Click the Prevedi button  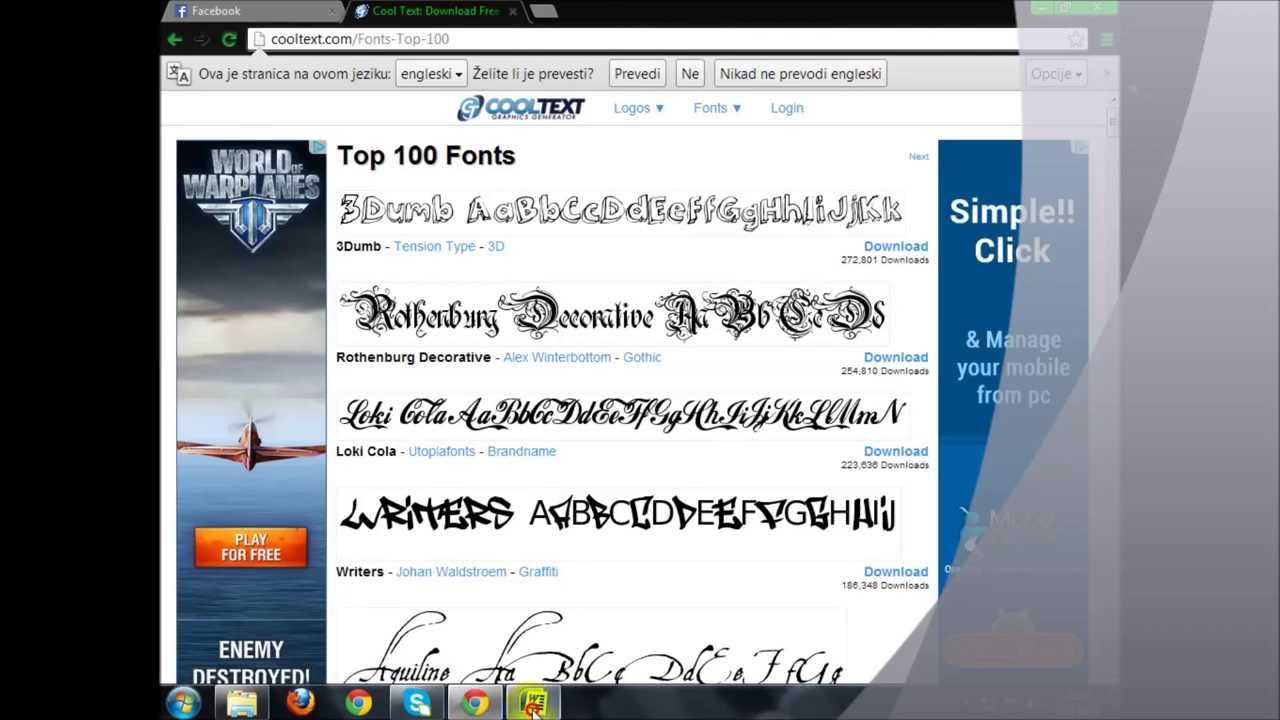[637, 74]
